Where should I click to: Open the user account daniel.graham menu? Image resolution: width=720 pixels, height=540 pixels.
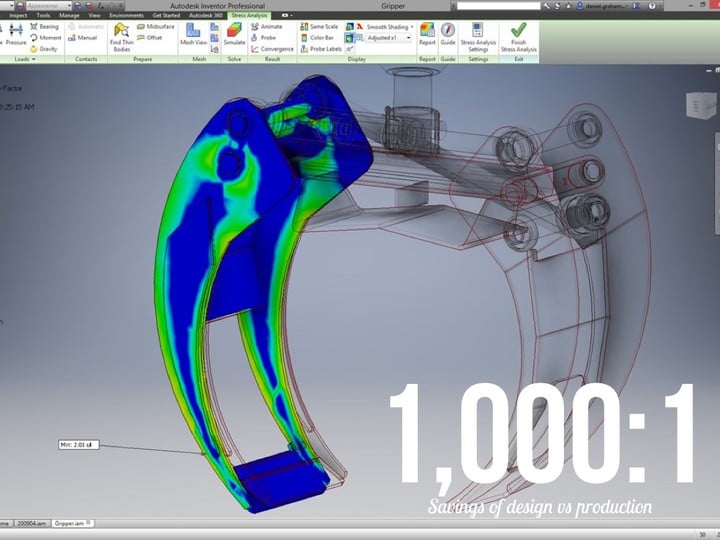pos(604,6)
